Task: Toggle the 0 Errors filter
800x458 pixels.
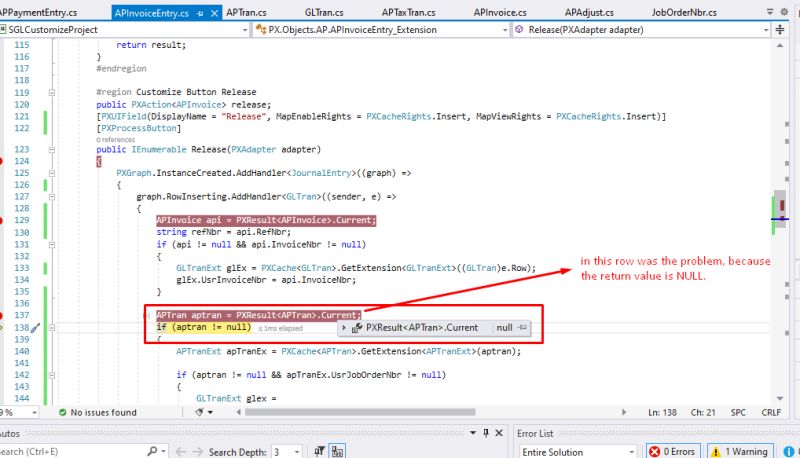Action: coord(672,452)
